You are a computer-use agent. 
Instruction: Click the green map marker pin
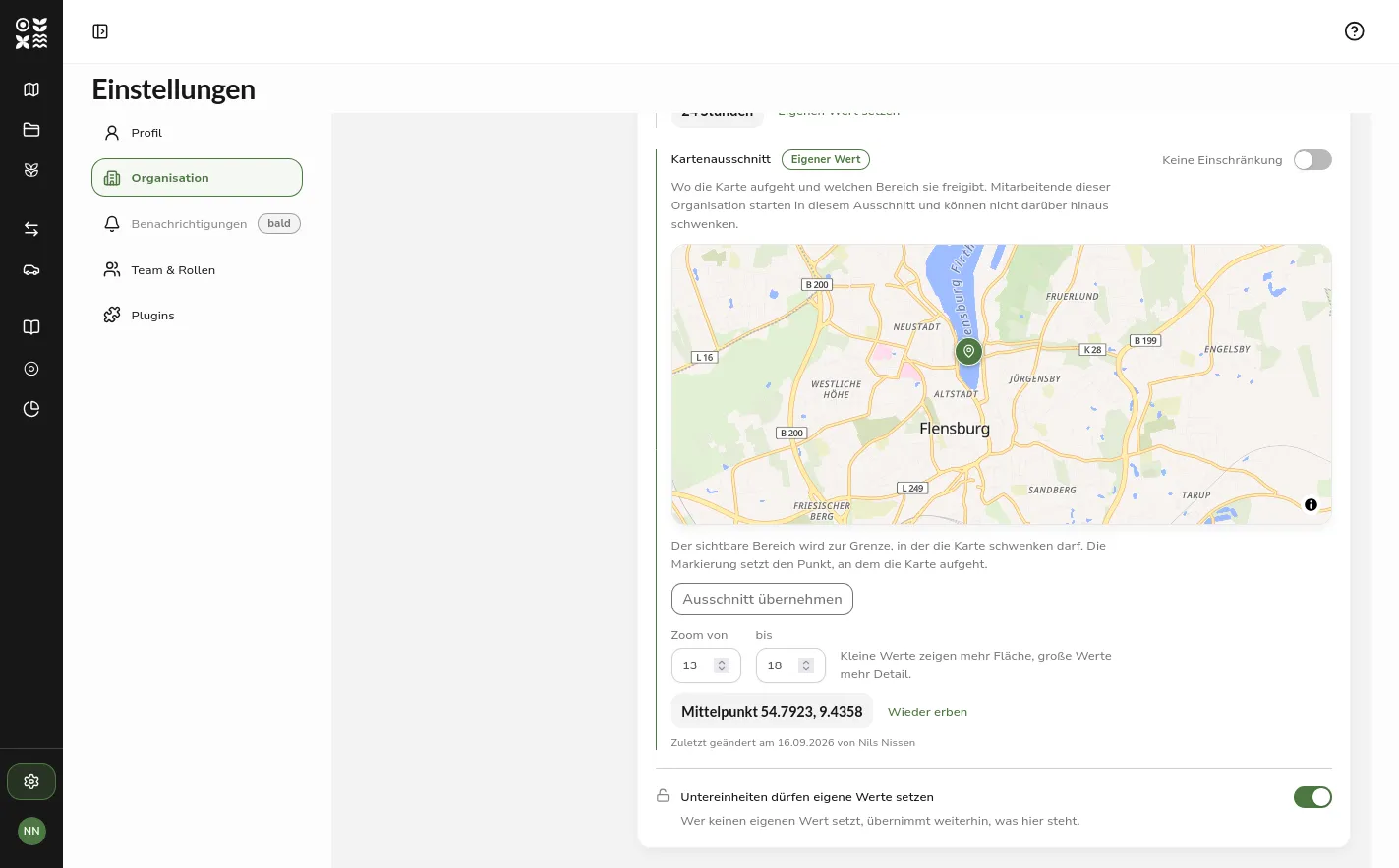coord(968,352)
